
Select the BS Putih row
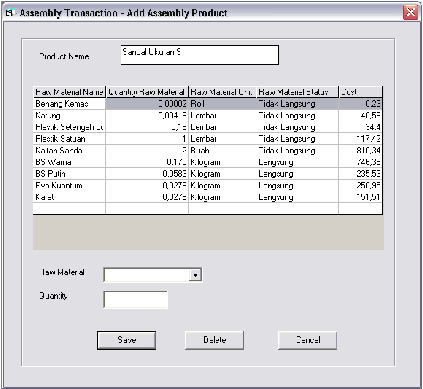click(208, 174)
